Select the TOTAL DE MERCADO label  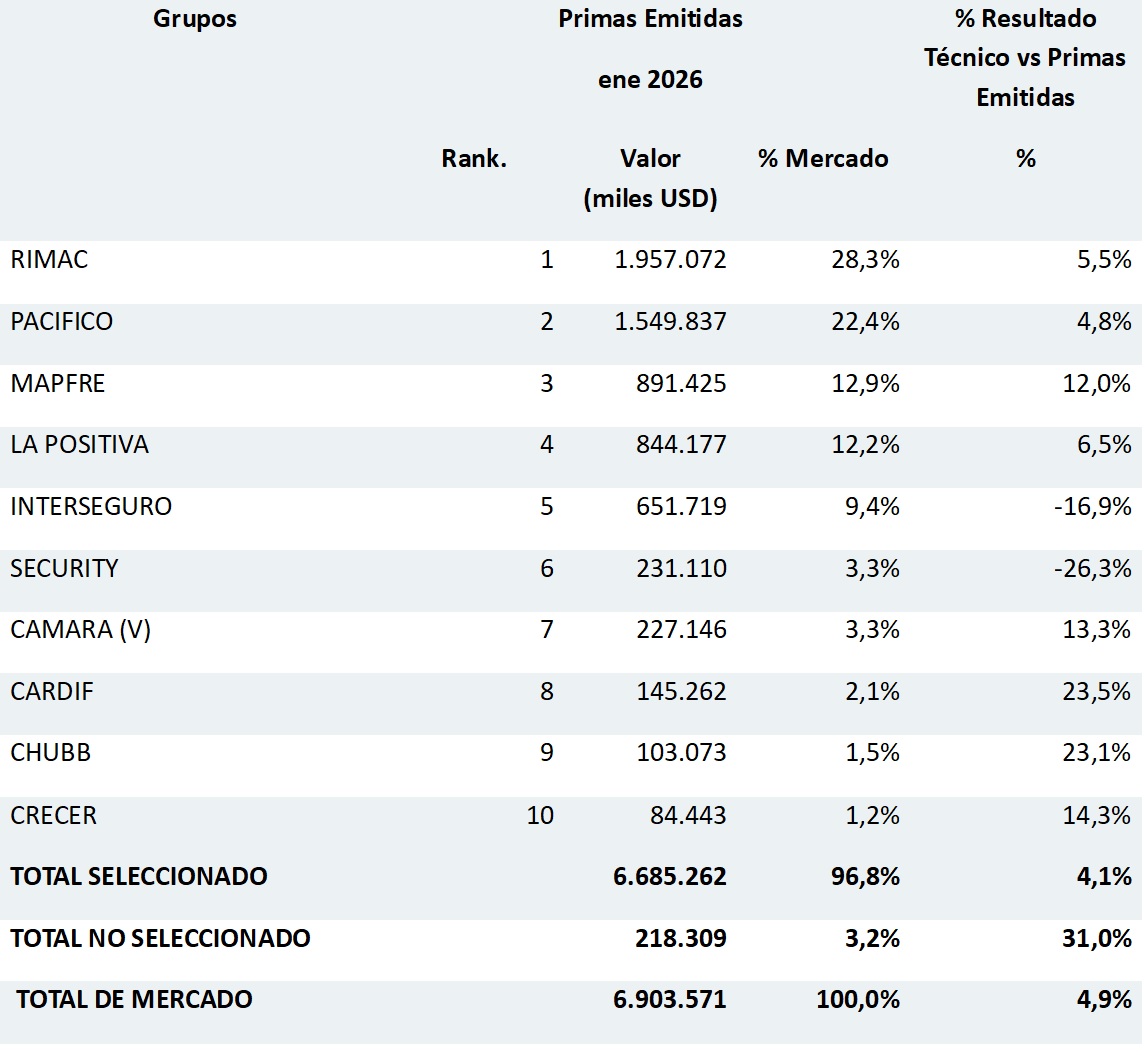pos(134,999)
